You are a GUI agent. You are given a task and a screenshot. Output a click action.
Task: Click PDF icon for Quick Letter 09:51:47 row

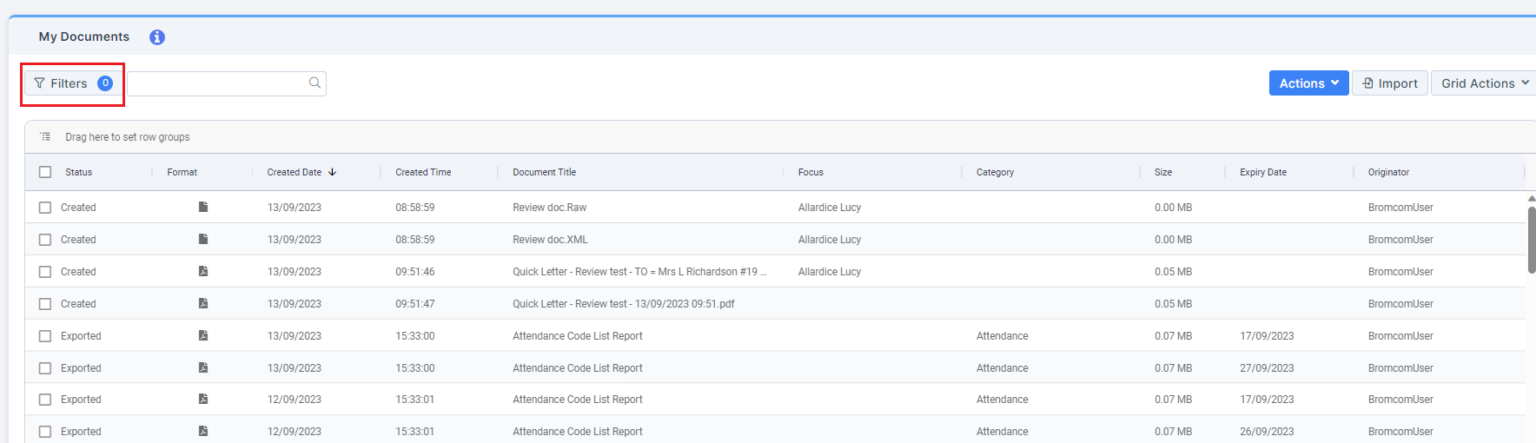(203, 303)
